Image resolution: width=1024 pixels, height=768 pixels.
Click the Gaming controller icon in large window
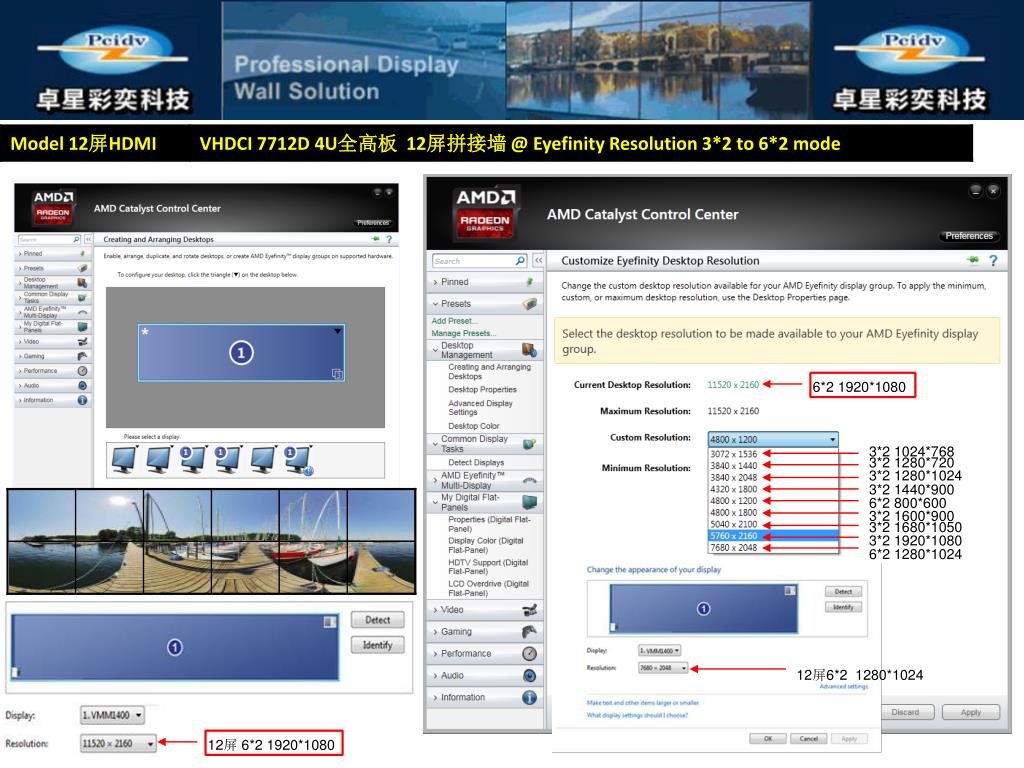530,632
